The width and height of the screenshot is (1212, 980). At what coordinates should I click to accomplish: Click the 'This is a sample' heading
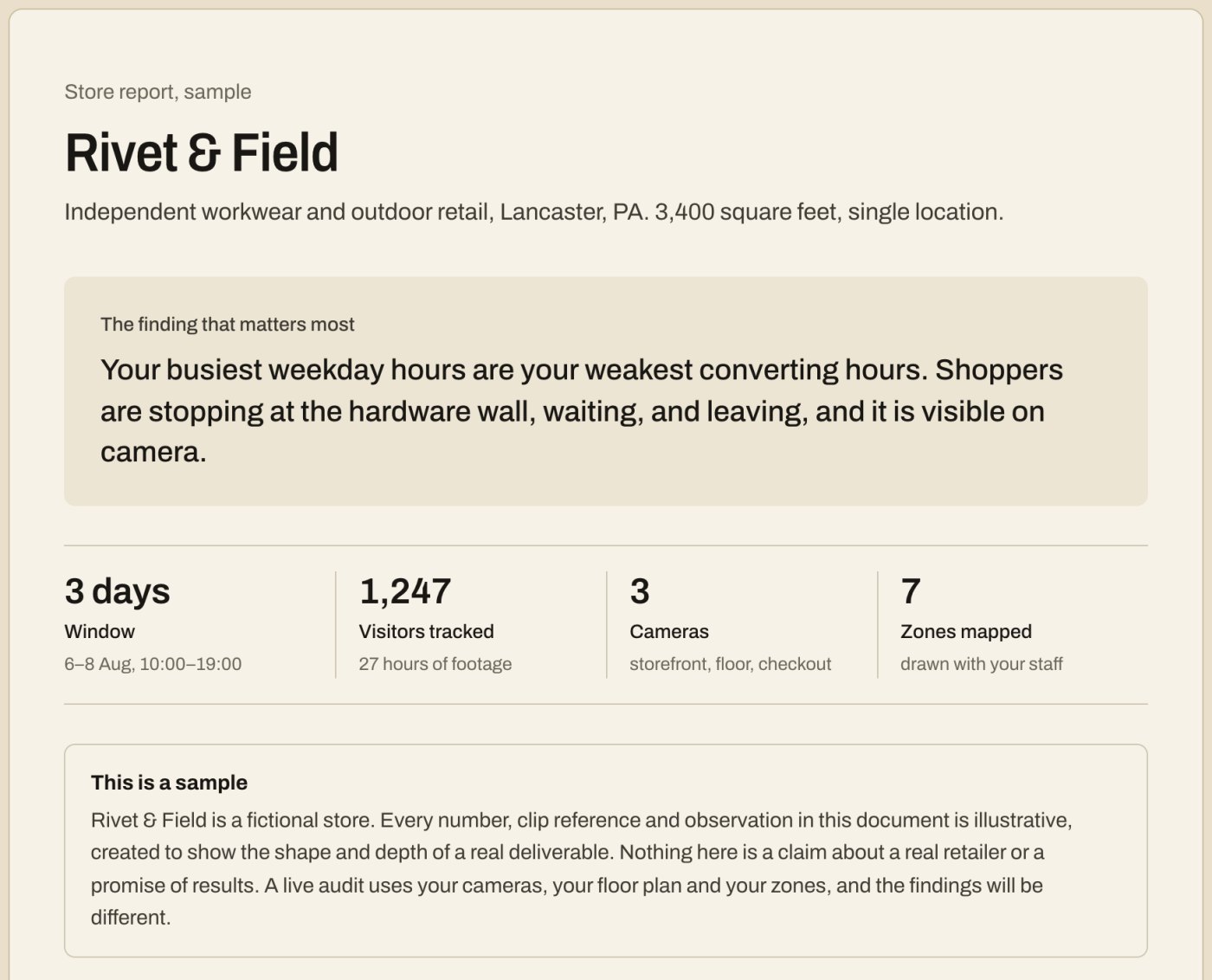169,783
